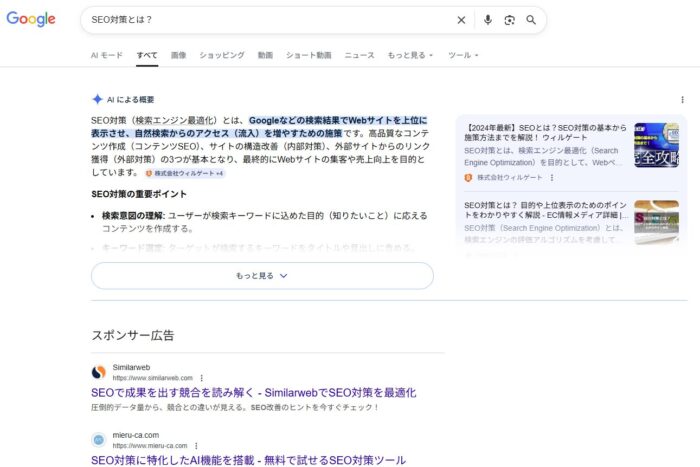The width and height of the screenshot is (700, 467).
Task: Start voice search with microphone icon
Action: [x=488, y=20]
